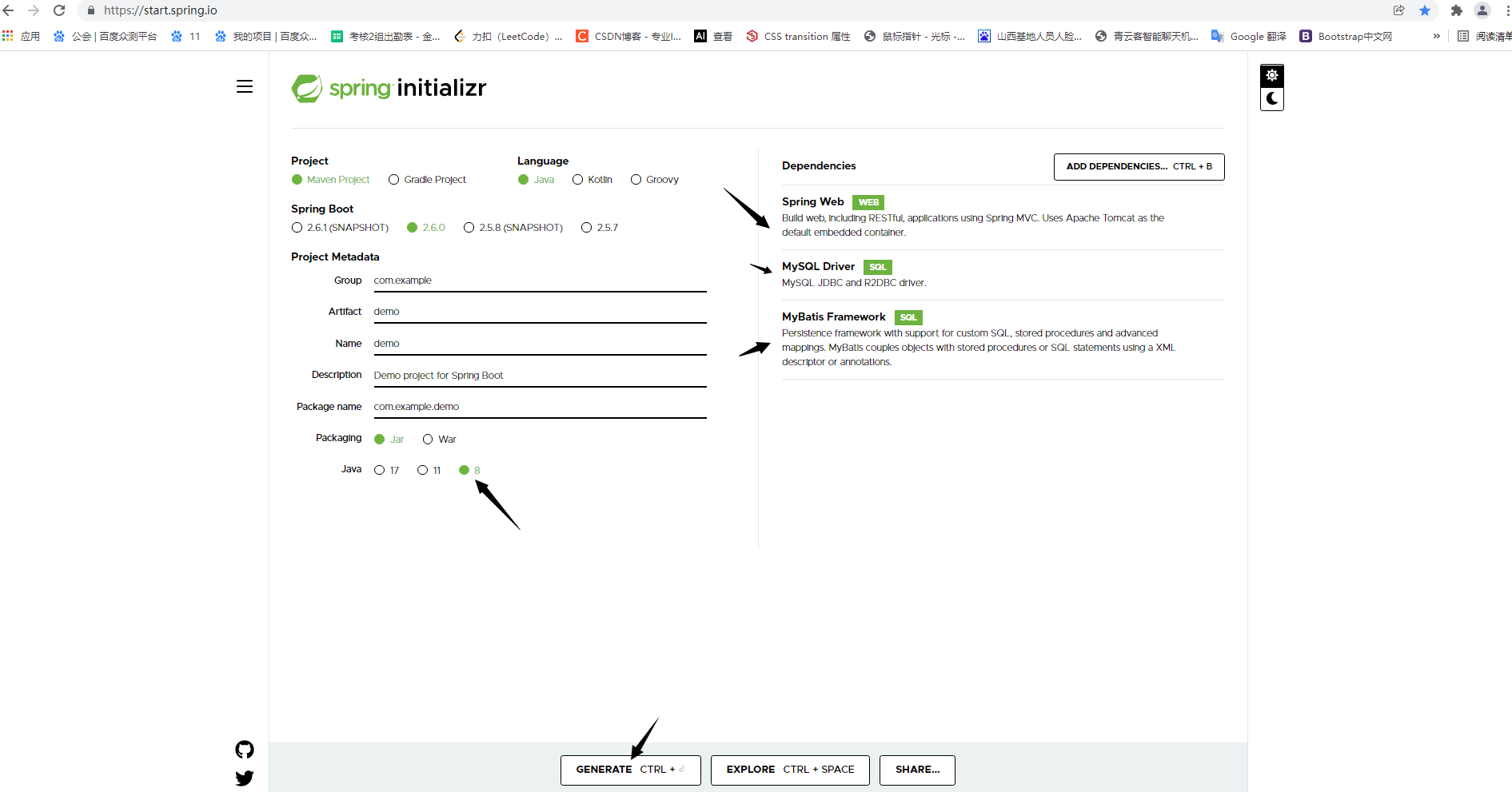This screenshot has width=1512, height=792.
Task: Select Java version 11
Action: (429, 470)
